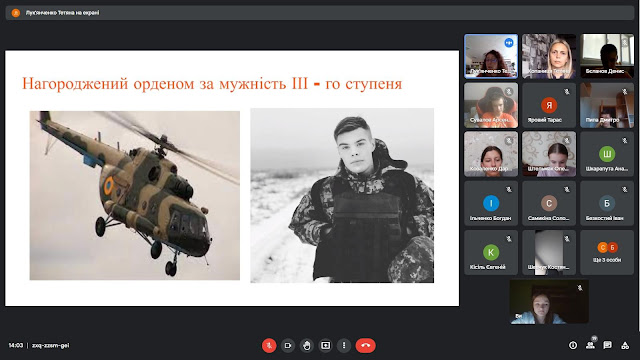The height and width of the screenshot is (360, 640).
Task: Select Штельмах video tile
Action: point(549,154)
